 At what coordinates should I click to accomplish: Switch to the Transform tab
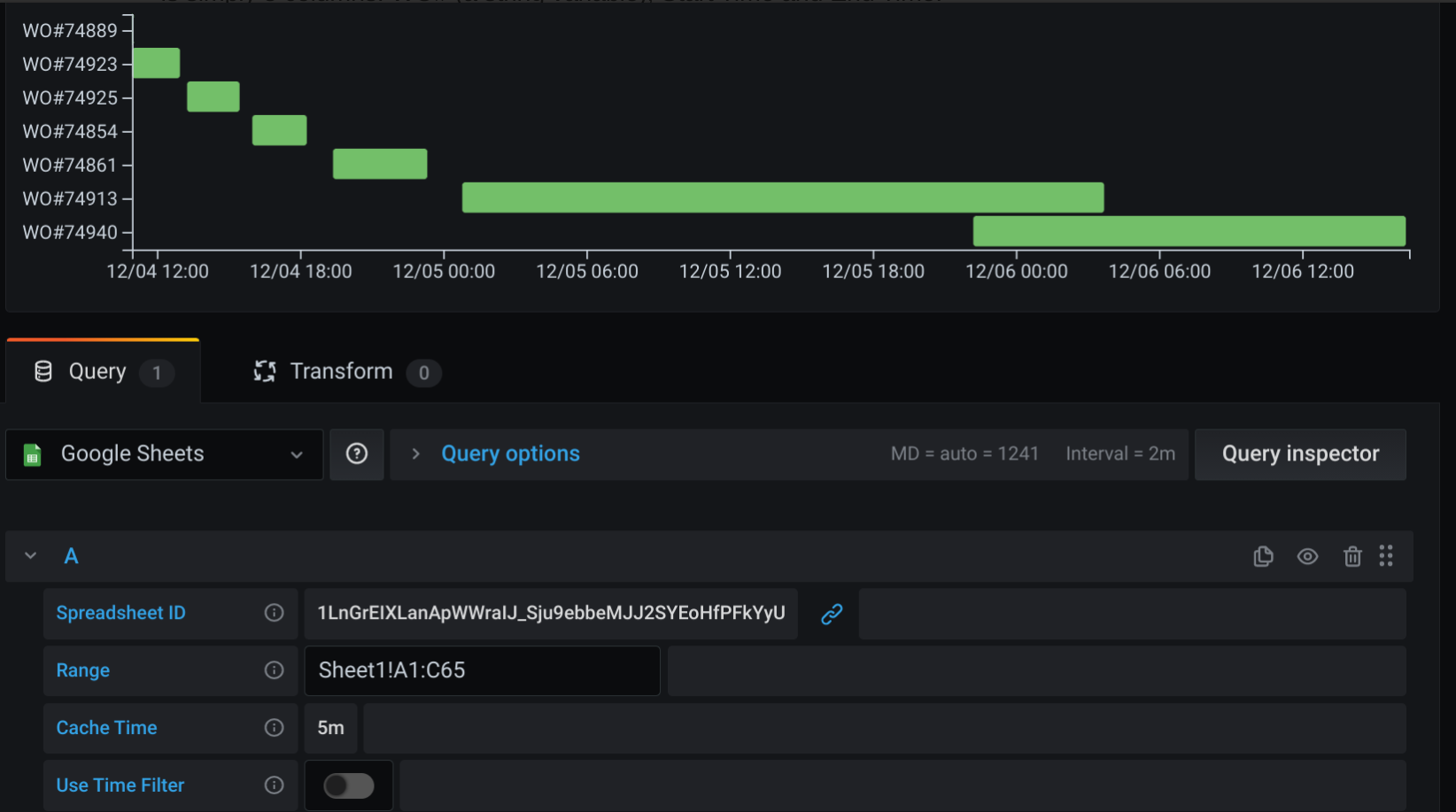(x=340, y=371)
